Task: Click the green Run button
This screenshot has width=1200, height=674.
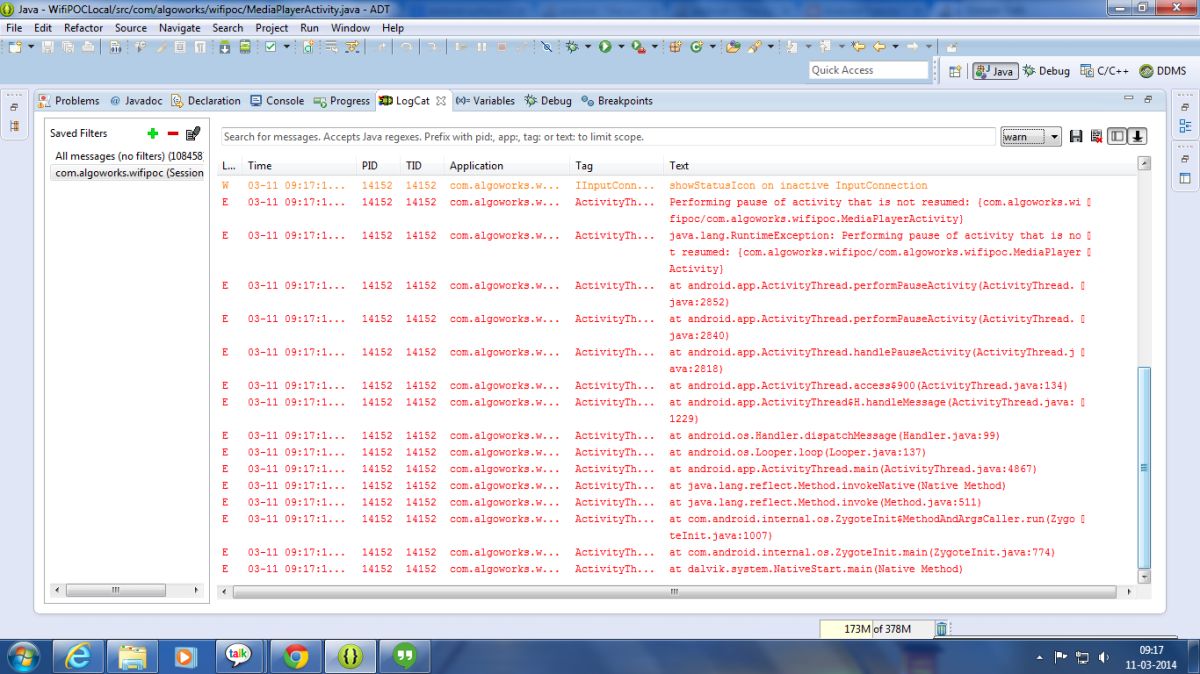Action: [x=605, y=46]
